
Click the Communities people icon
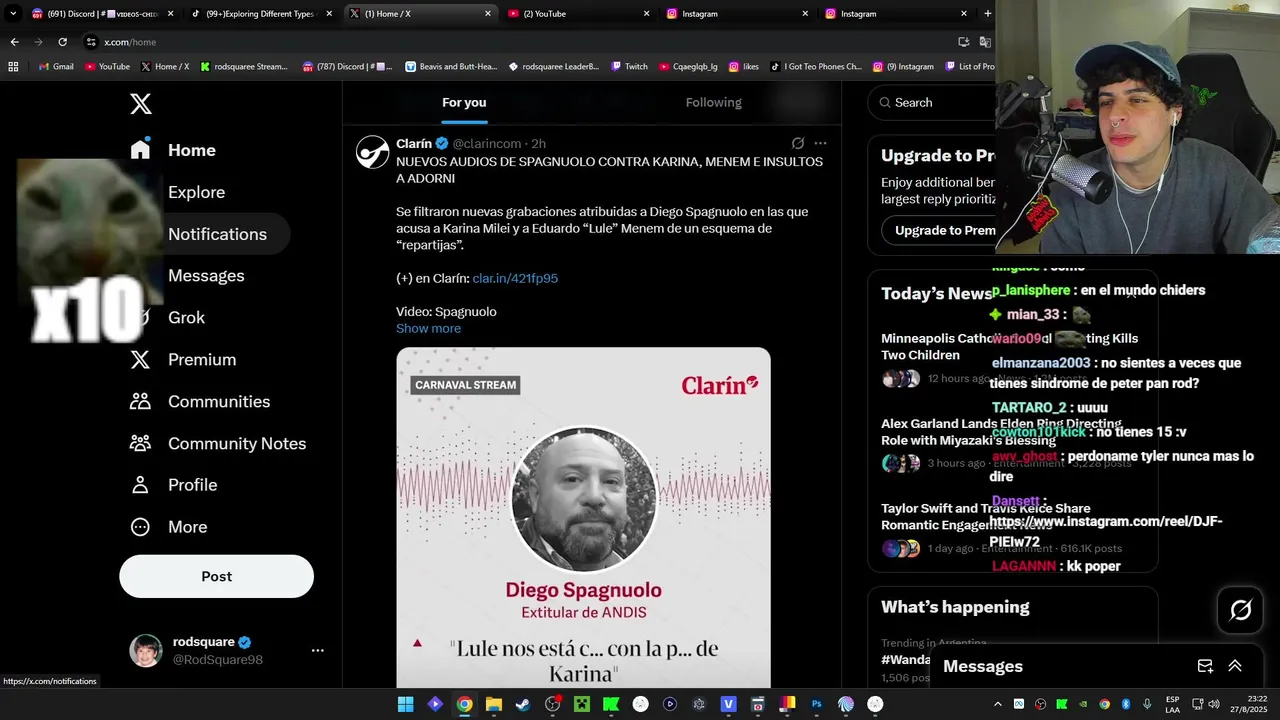(141, 402)
